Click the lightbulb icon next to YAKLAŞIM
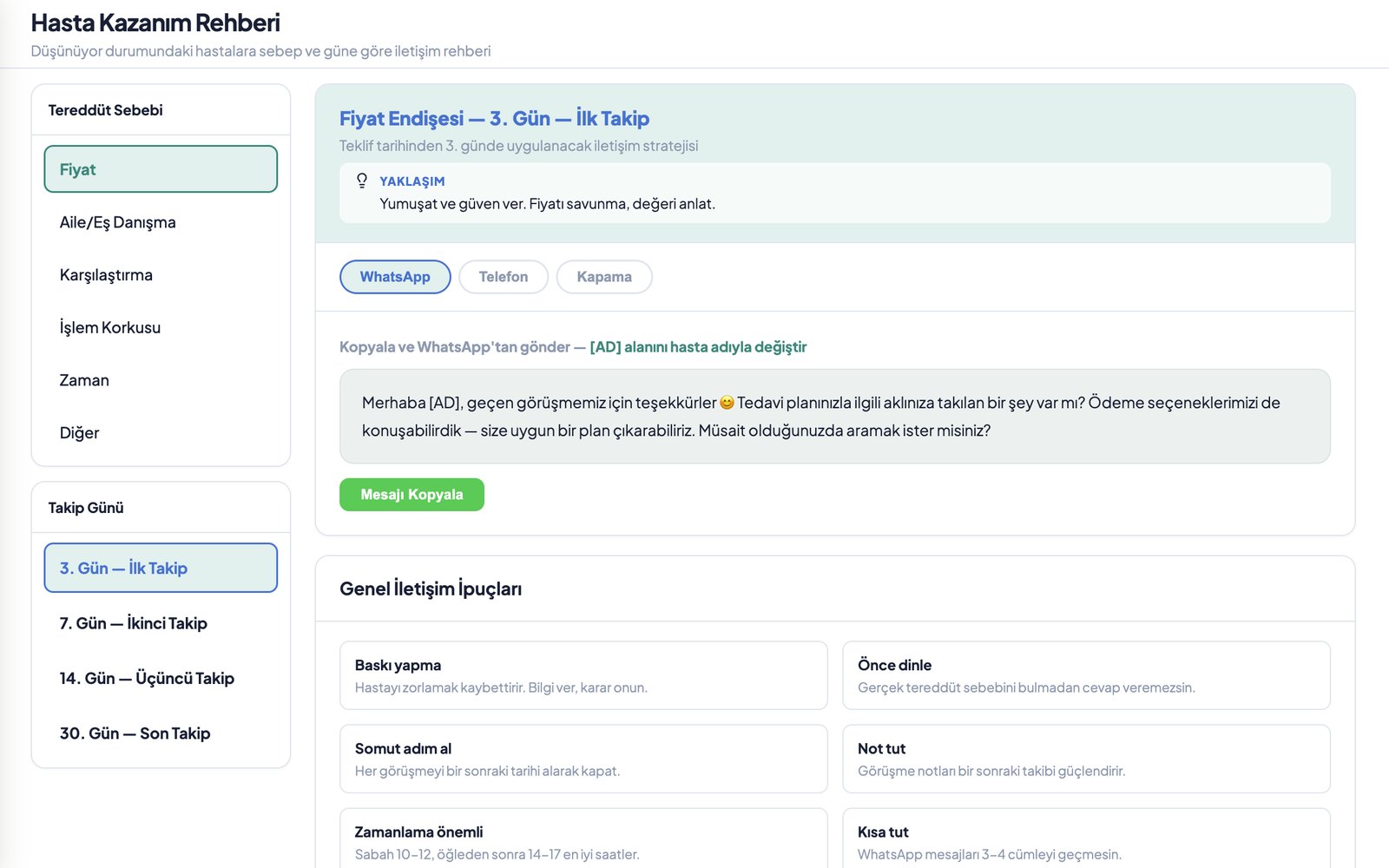 tap(362, 181)
